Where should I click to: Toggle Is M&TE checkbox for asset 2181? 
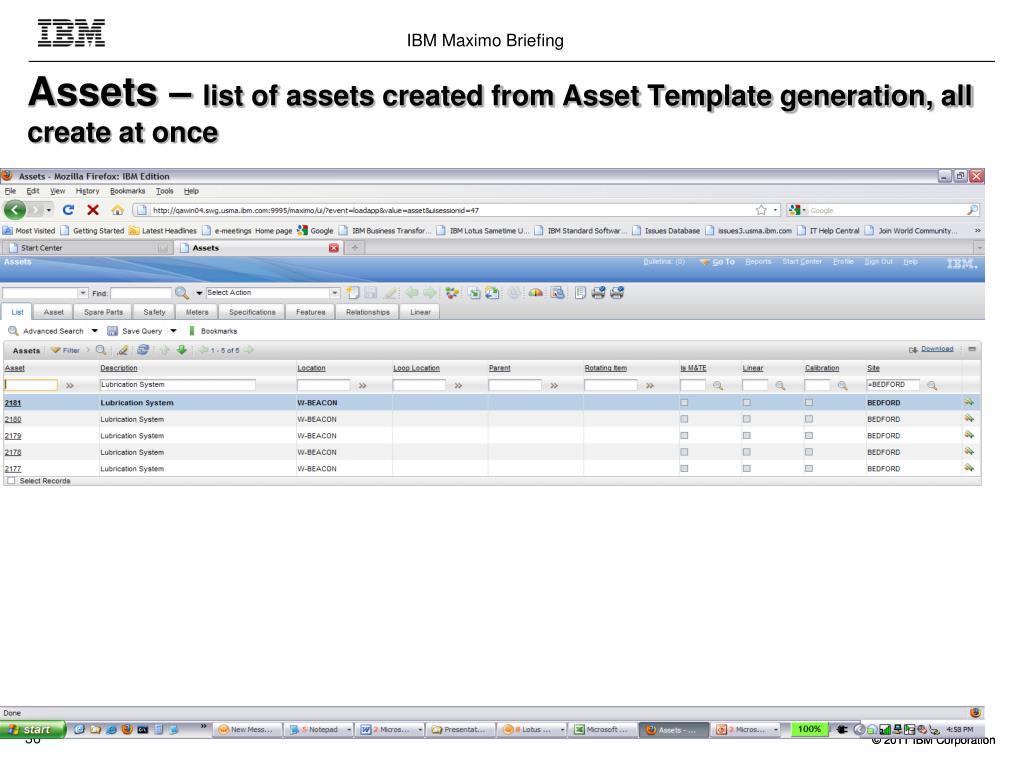pos(684,402)
